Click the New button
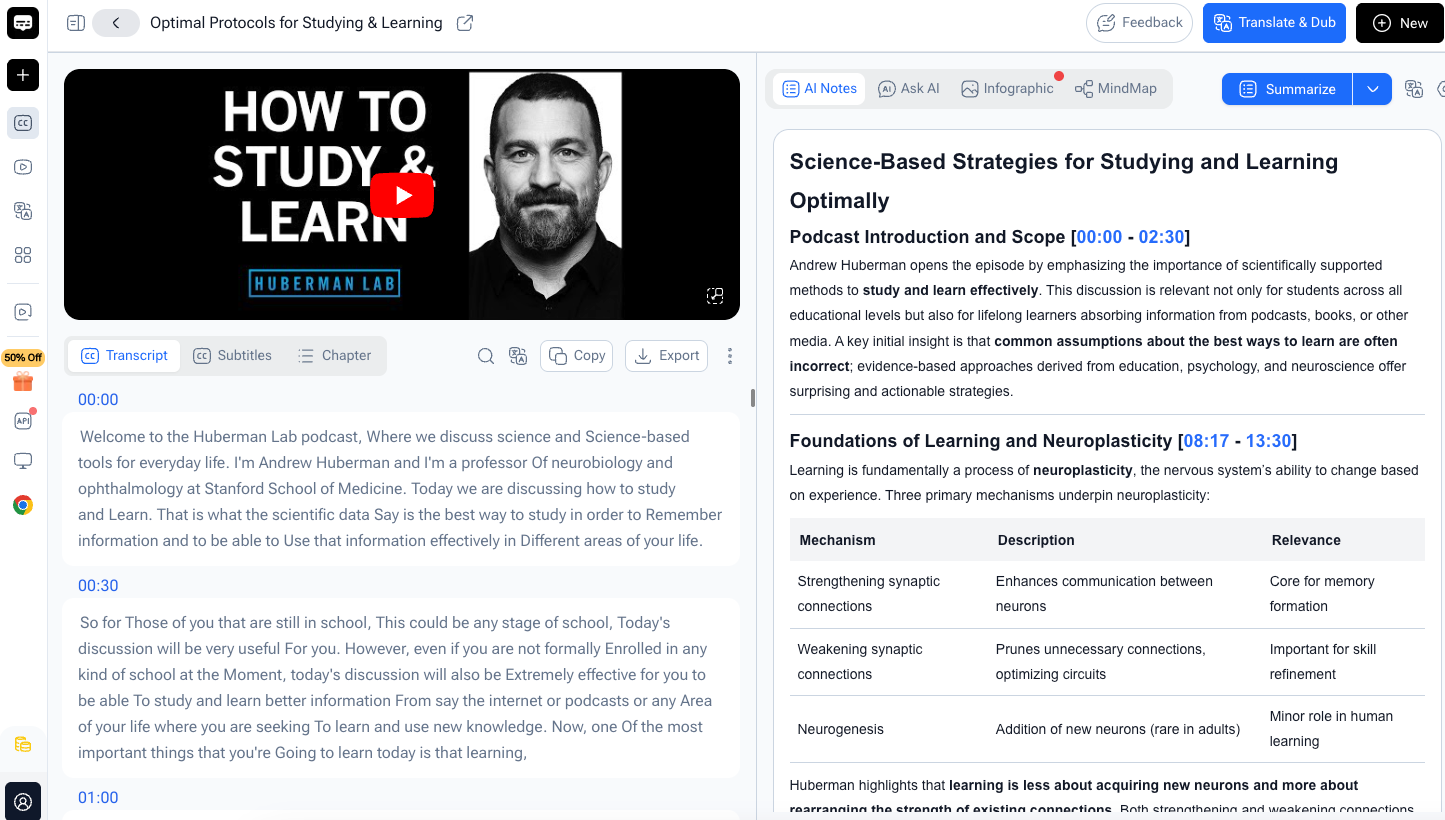The width and height of the screenshot is (1445, 820). pyautogui.click(x=1400, y=23)
